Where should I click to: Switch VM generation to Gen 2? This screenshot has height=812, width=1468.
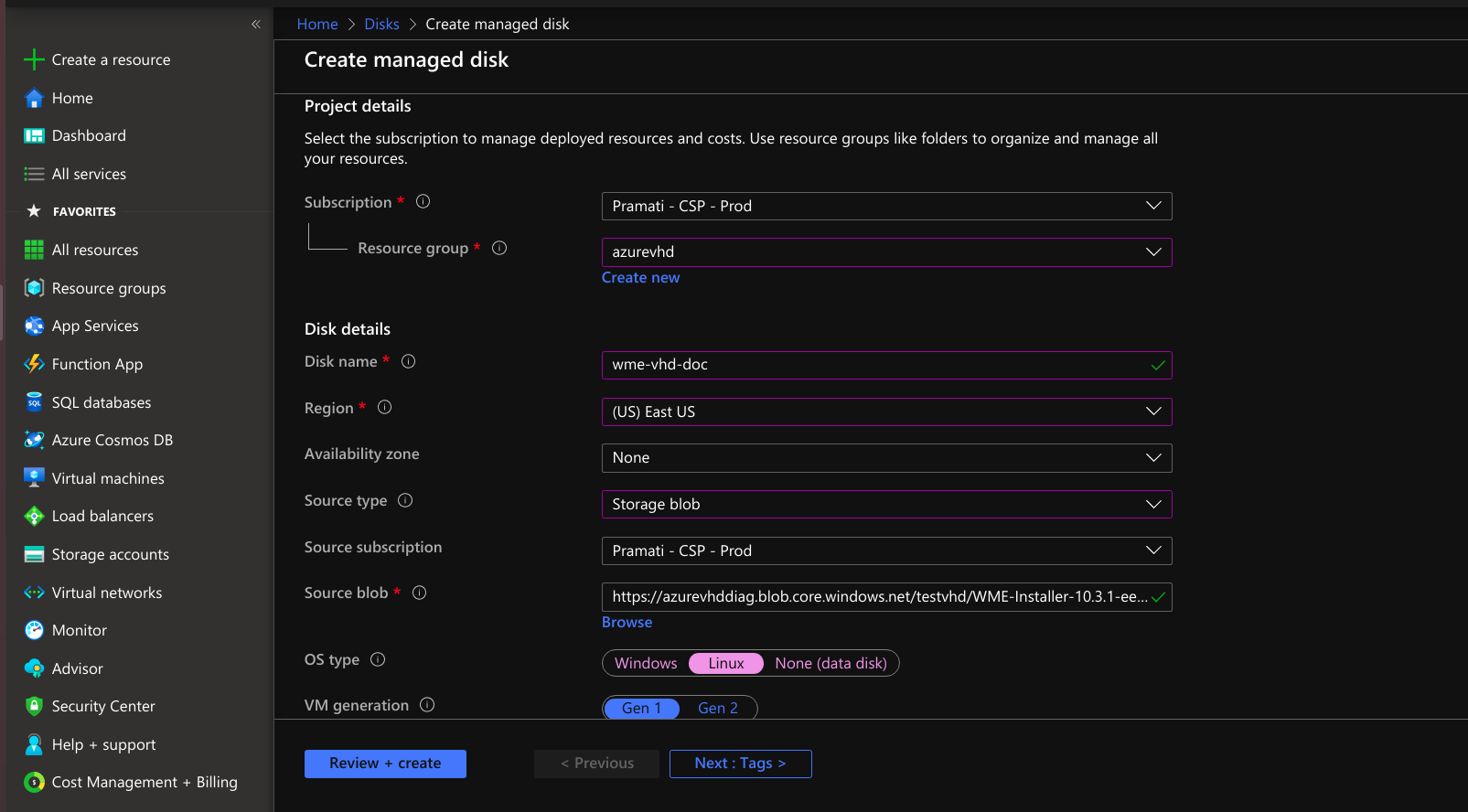(718, 708)
